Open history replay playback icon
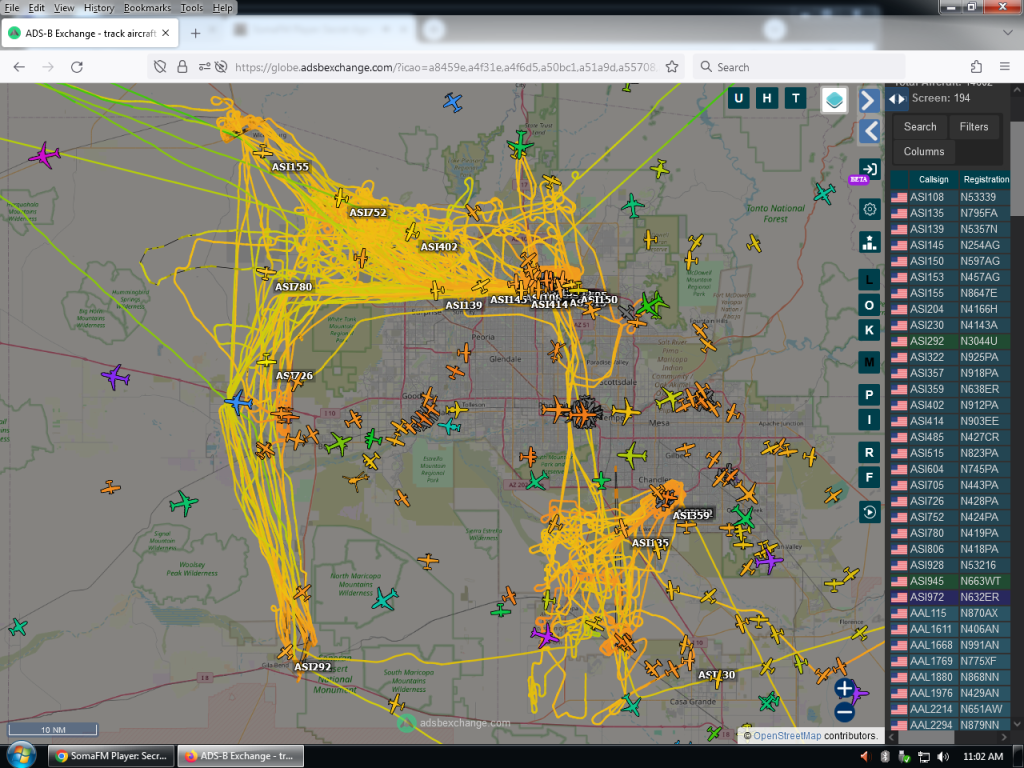1024x768 pixels. pos(869,512)
